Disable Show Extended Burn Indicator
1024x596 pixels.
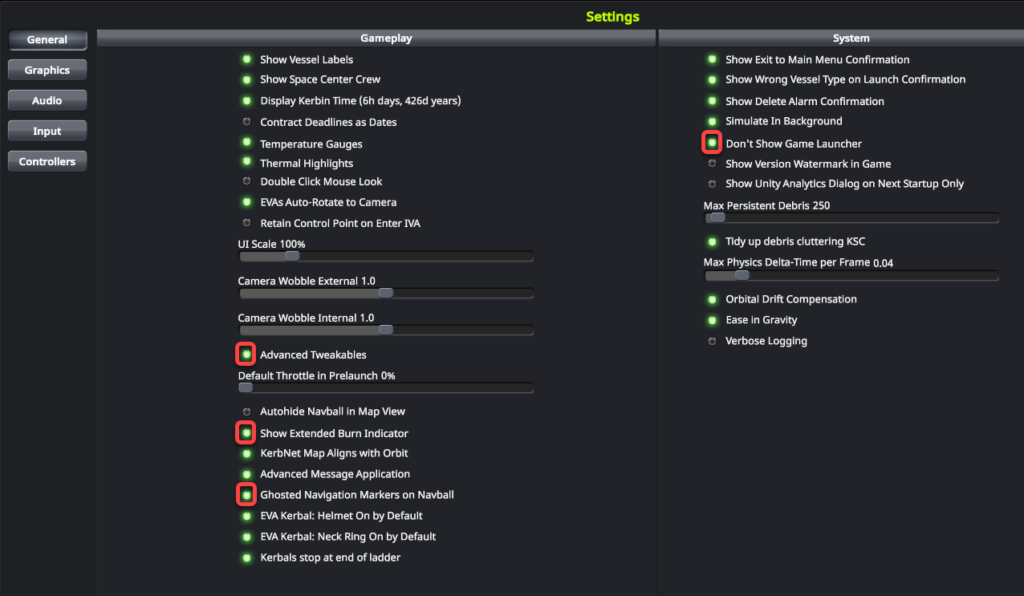(x=245, y=432)
